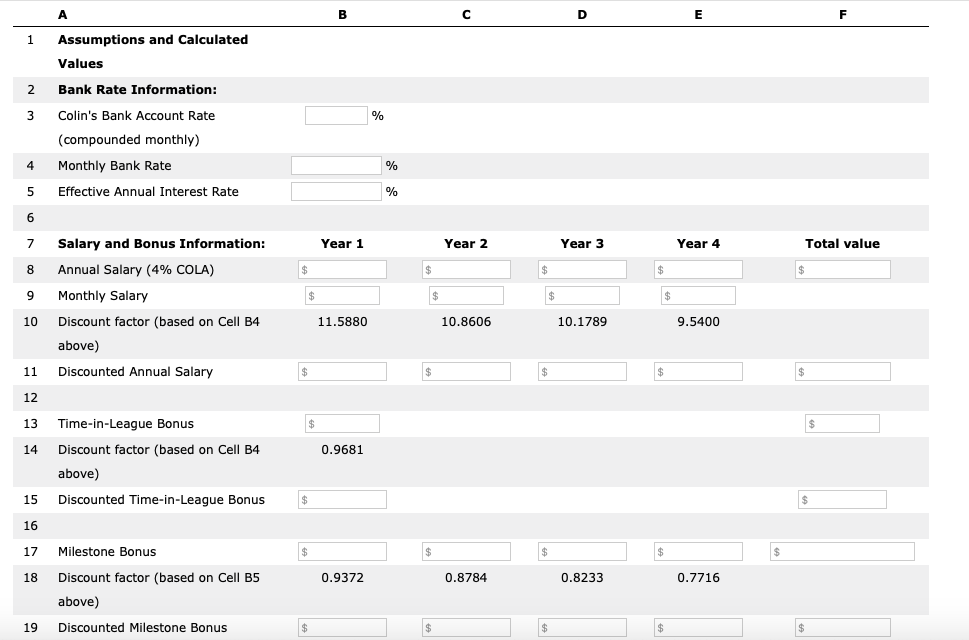The image size is (969, 640).
Task: Click the discount factor value 0.9372
Action: tap(342, 578)
